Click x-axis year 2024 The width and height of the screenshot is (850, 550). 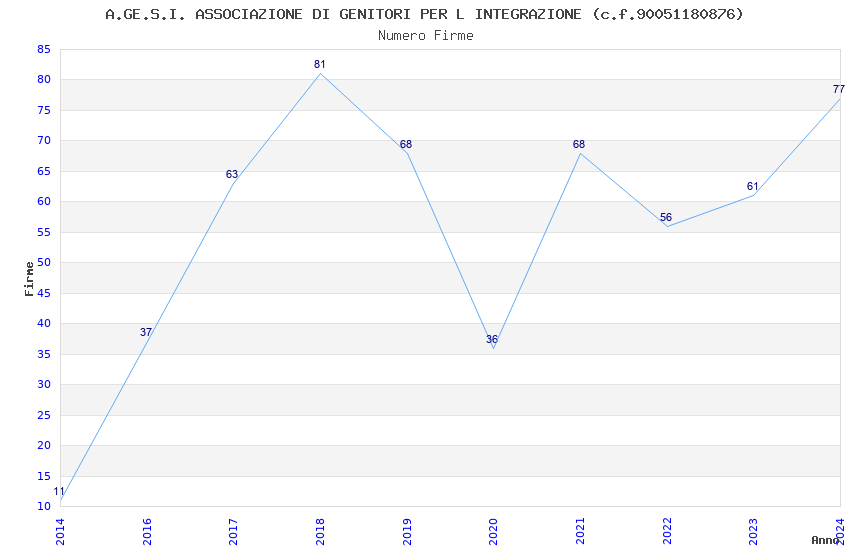point(840,532)
